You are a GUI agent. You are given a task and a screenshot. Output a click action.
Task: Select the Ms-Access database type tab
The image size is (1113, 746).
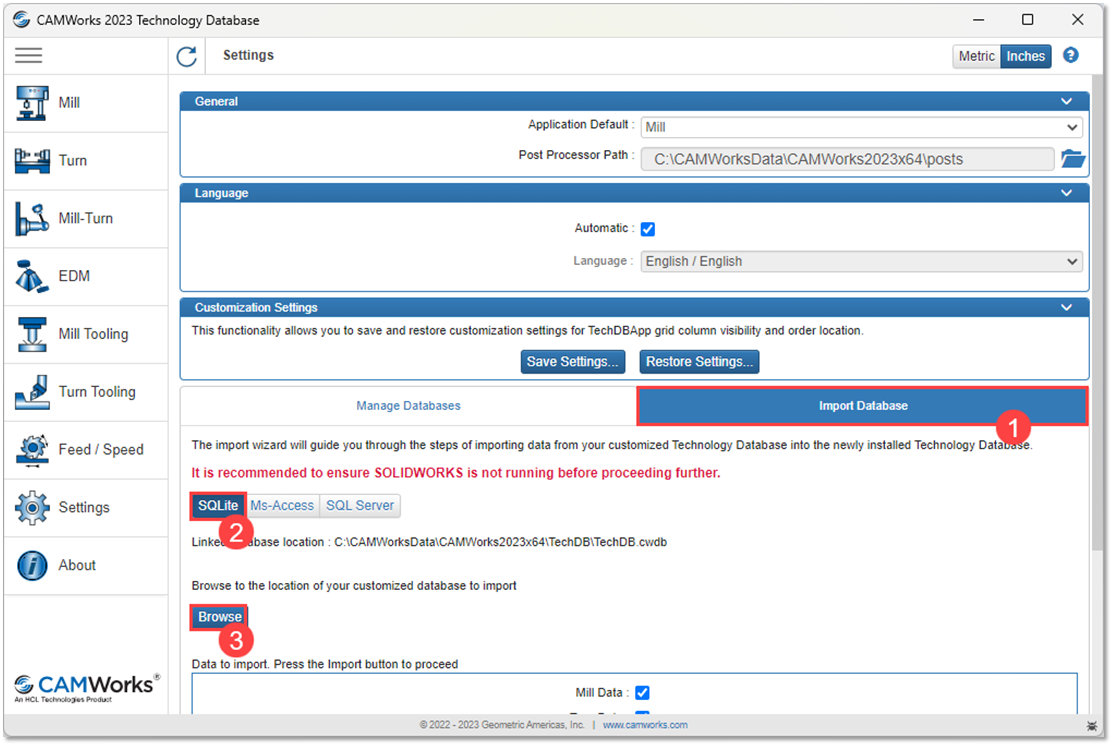(282, 506)
